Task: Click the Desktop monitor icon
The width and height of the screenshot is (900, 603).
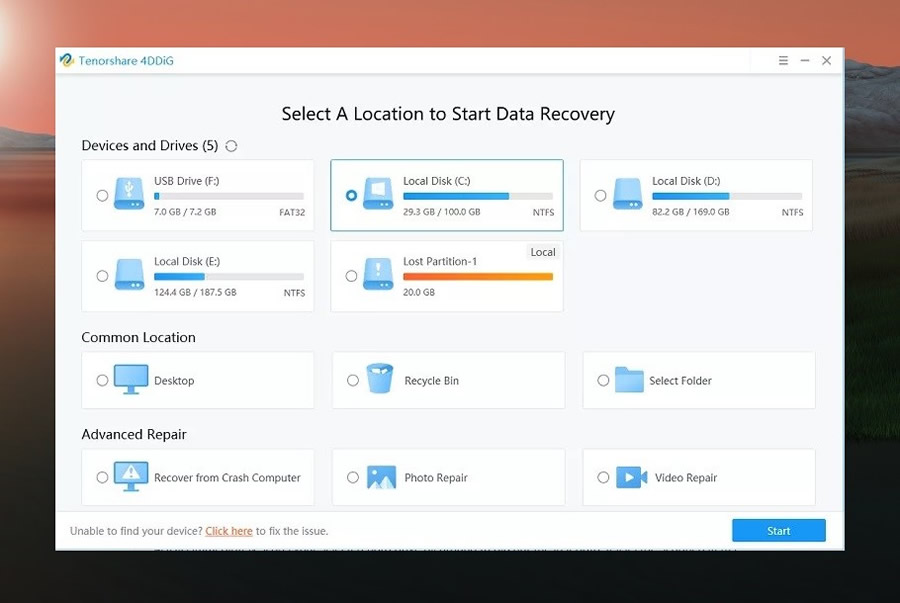Action: (x=131, y=379)
